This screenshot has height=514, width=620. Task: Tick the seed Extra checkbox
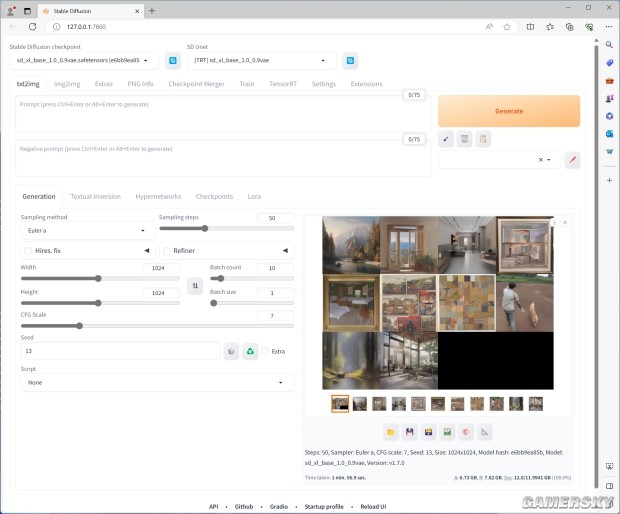click(265, 351)
